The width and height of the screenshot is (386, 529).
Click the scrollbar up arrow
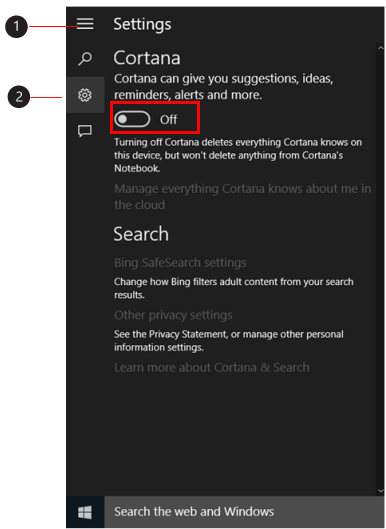pos(381,48)
